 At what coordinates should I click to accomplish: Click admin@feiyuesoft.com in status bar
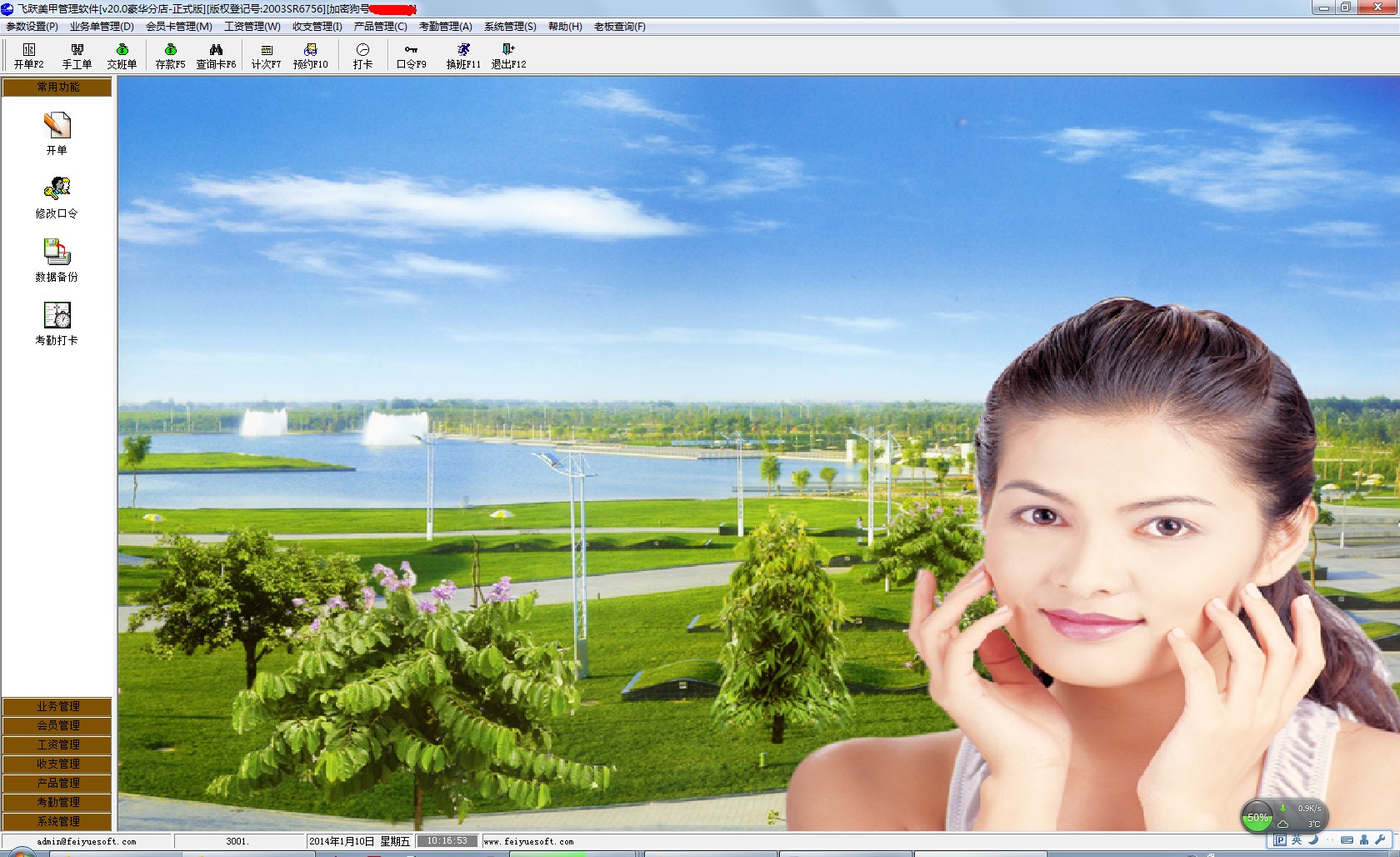point(87,841)
